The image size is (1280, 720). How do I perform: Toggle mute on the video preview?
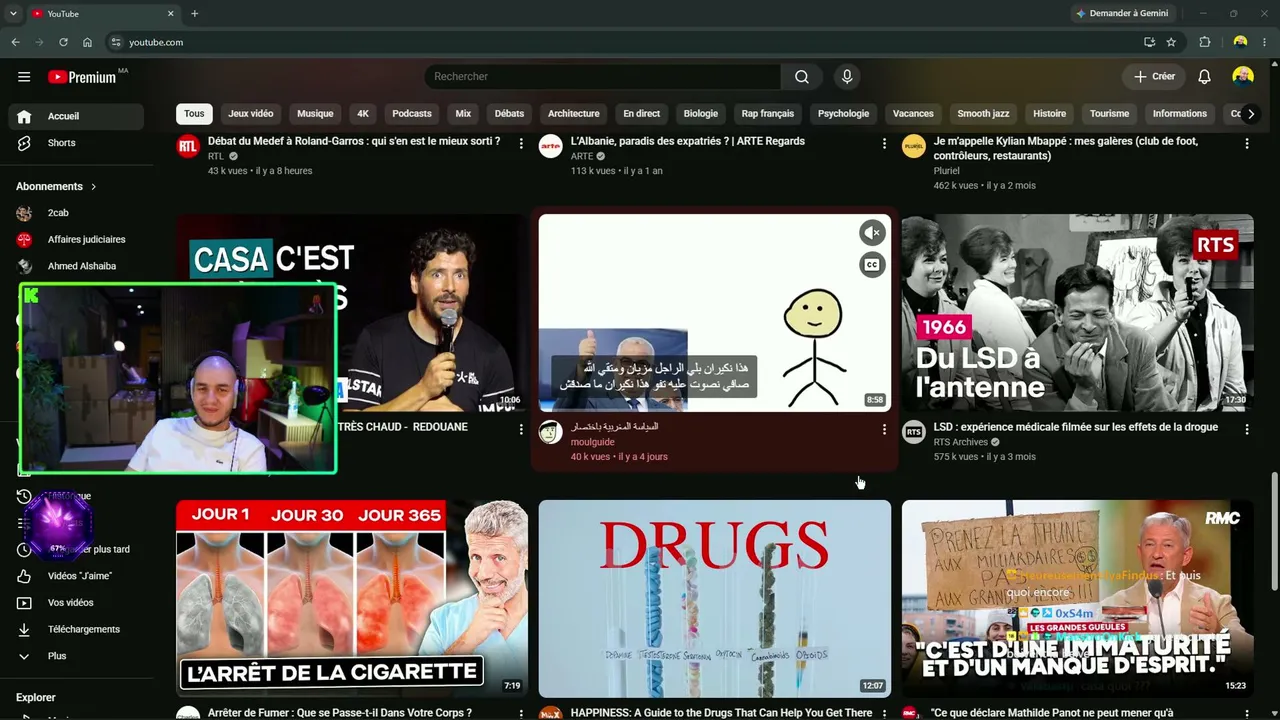872,232
